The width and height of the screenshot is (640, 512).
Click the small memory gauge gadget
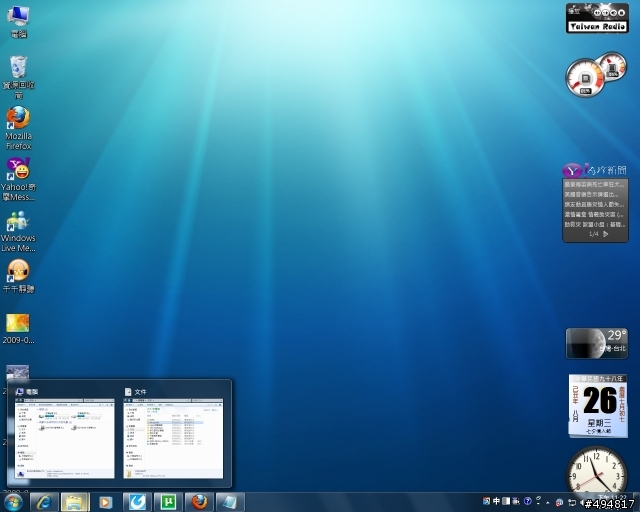click(612, 65)
